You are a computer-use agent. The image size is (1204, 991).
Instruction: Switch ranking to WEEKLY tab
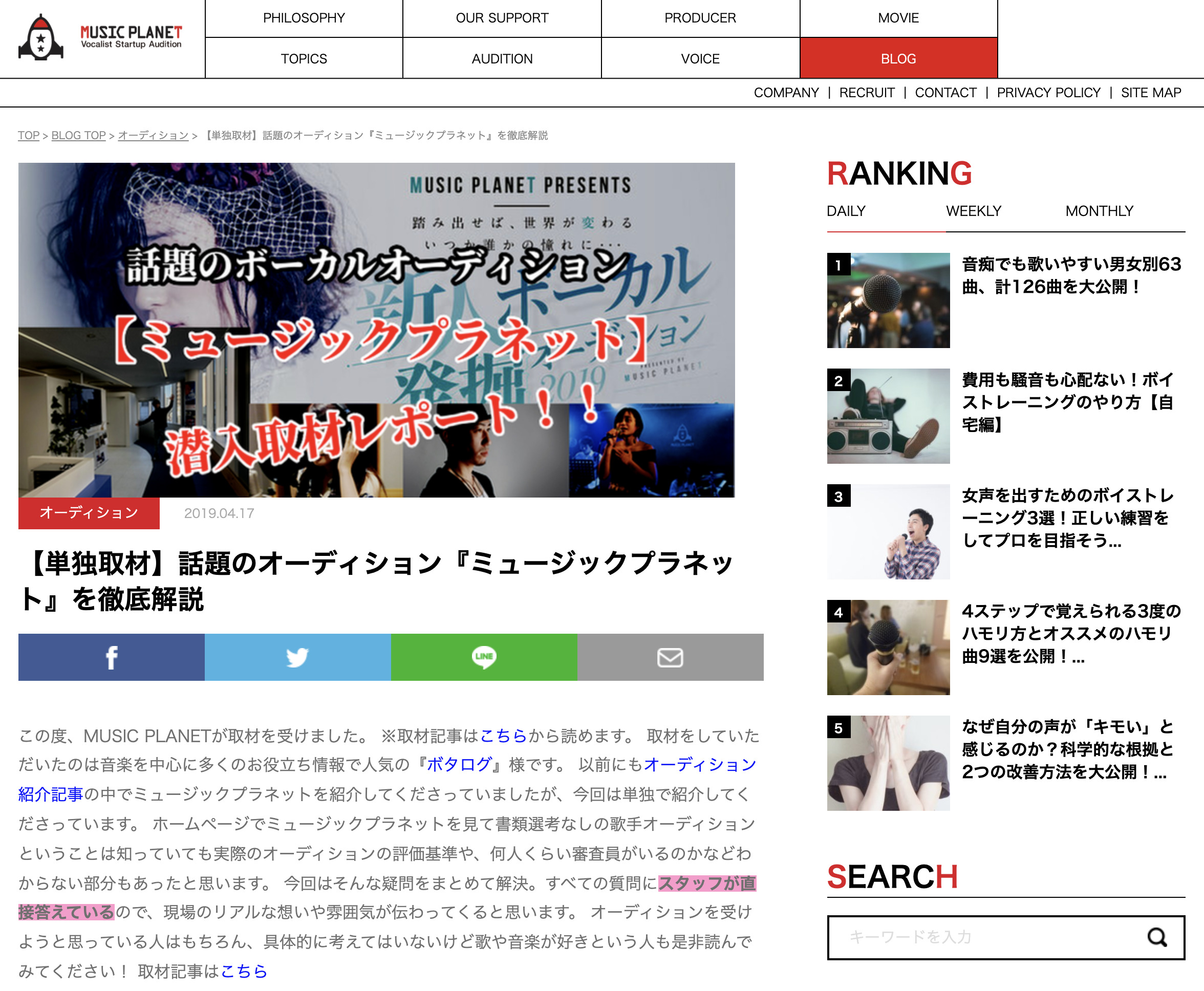[973, 211]
